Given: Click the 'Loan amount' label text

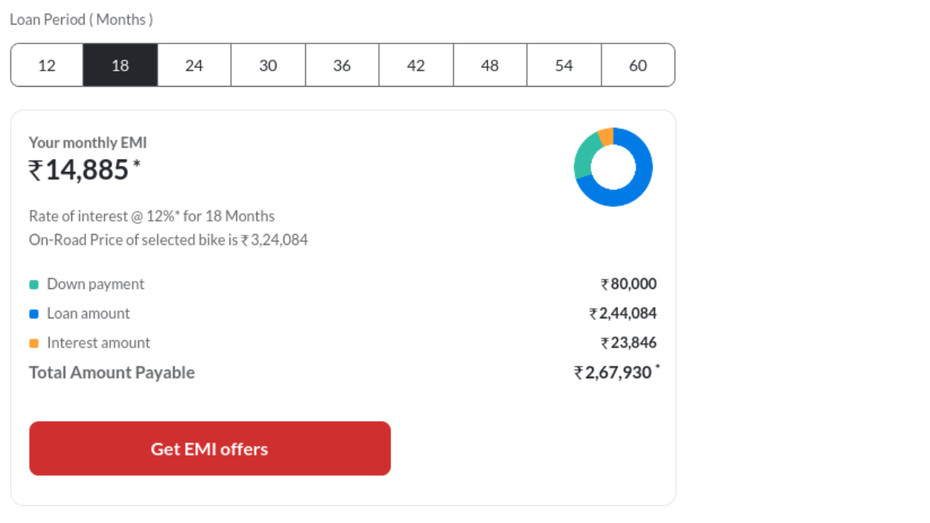Looking at the screenshot, I should [x=88, y=313].
